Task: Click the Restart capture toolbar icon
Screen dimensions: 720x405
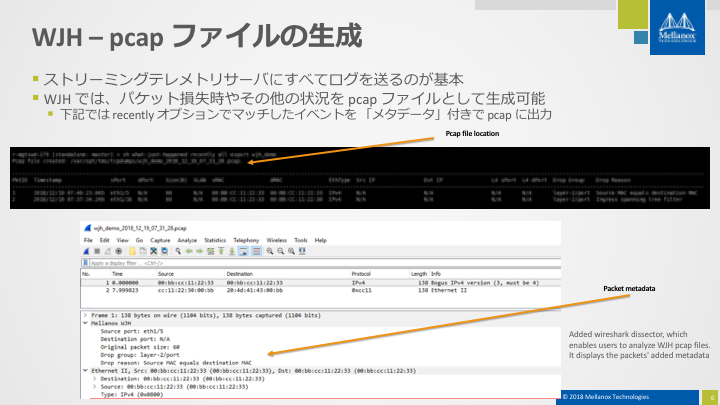Action: [x=107, y=251]
